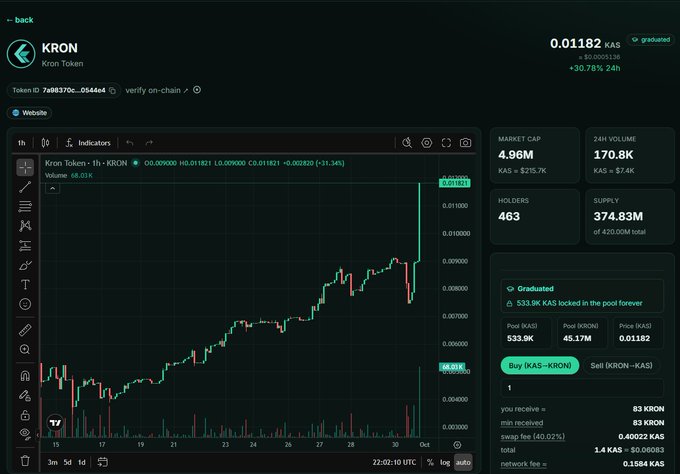Toggle hide all drawings eye icon
Image resolution: width=680 pixels, height=474 pixels.
[25, 434]
